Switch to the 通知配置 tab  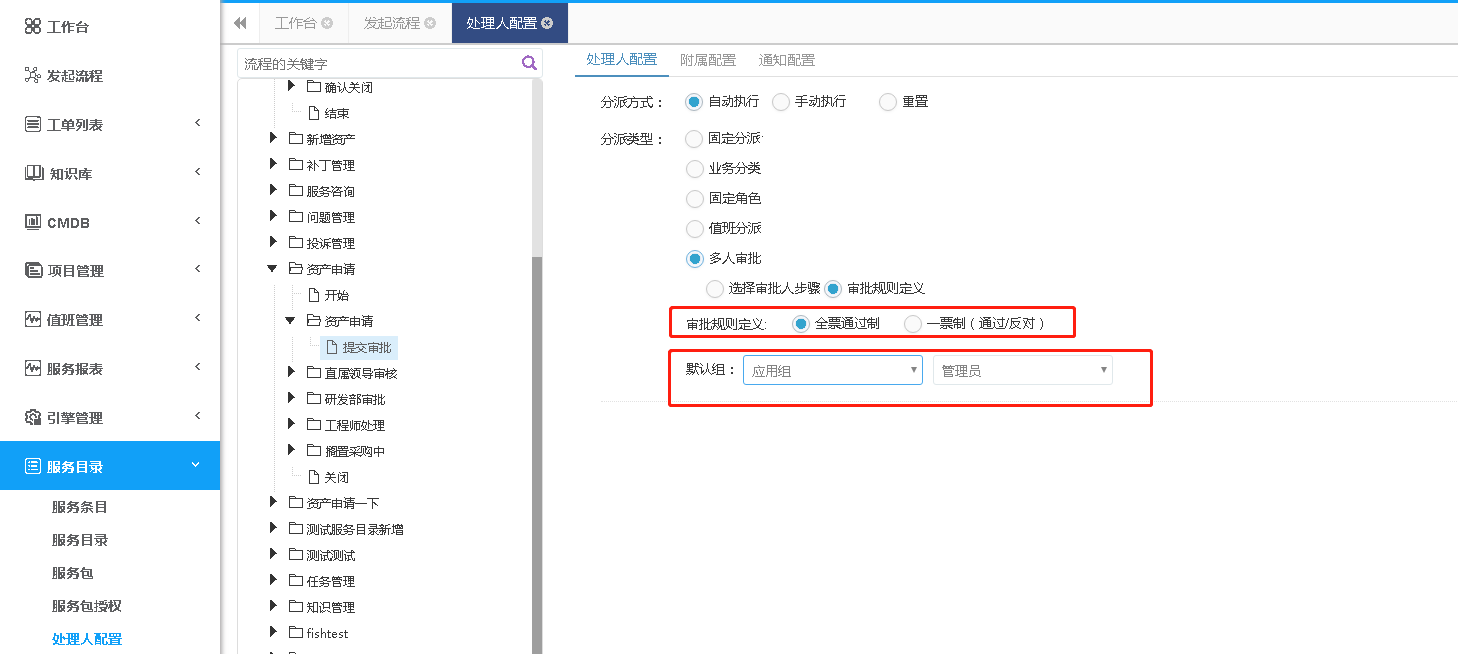tap(786, 60)
